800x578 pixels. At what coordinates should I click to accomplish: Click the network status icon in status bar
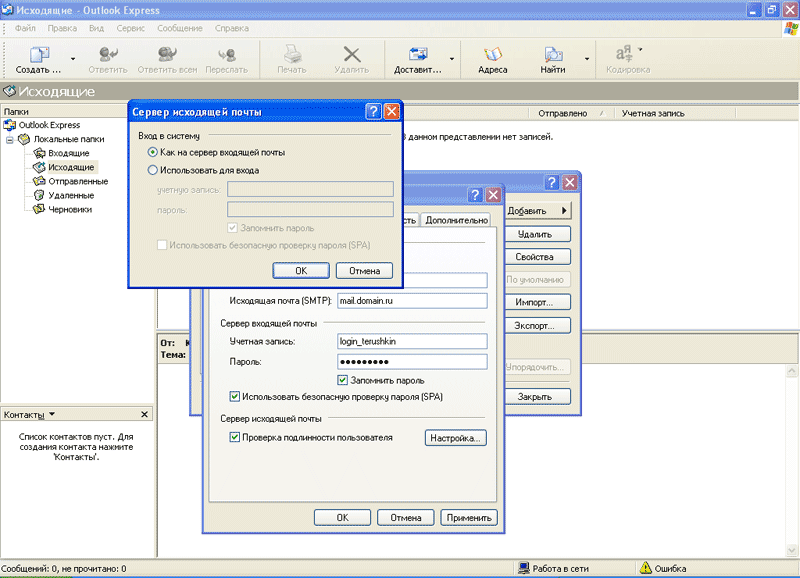[523, 568]
